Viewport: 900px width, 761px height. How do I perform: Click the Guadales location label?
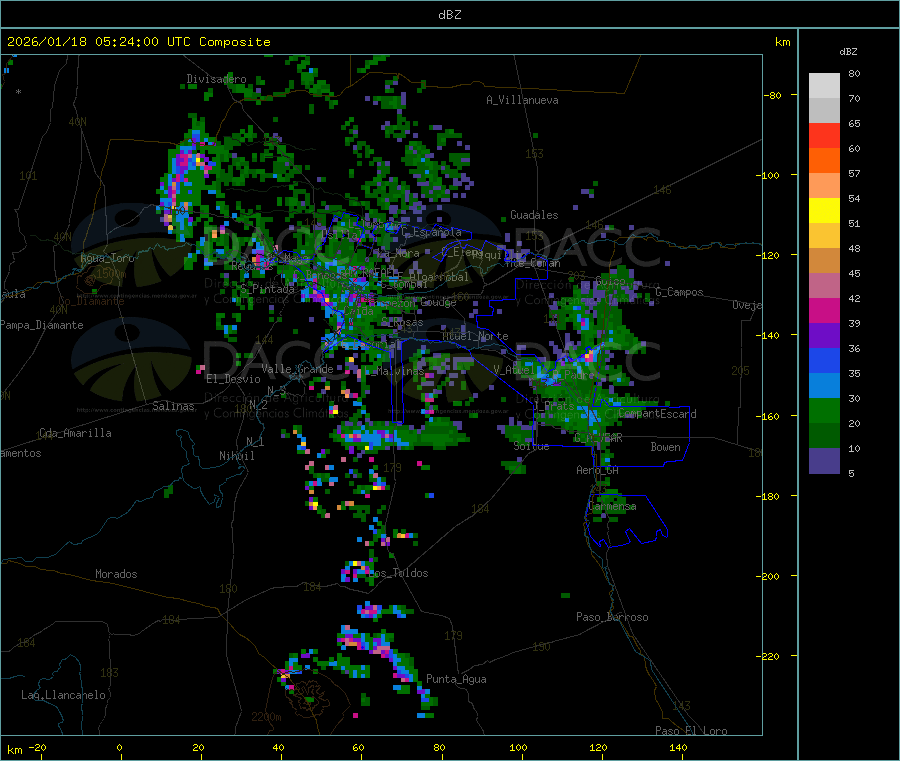[x=534, y=215]
